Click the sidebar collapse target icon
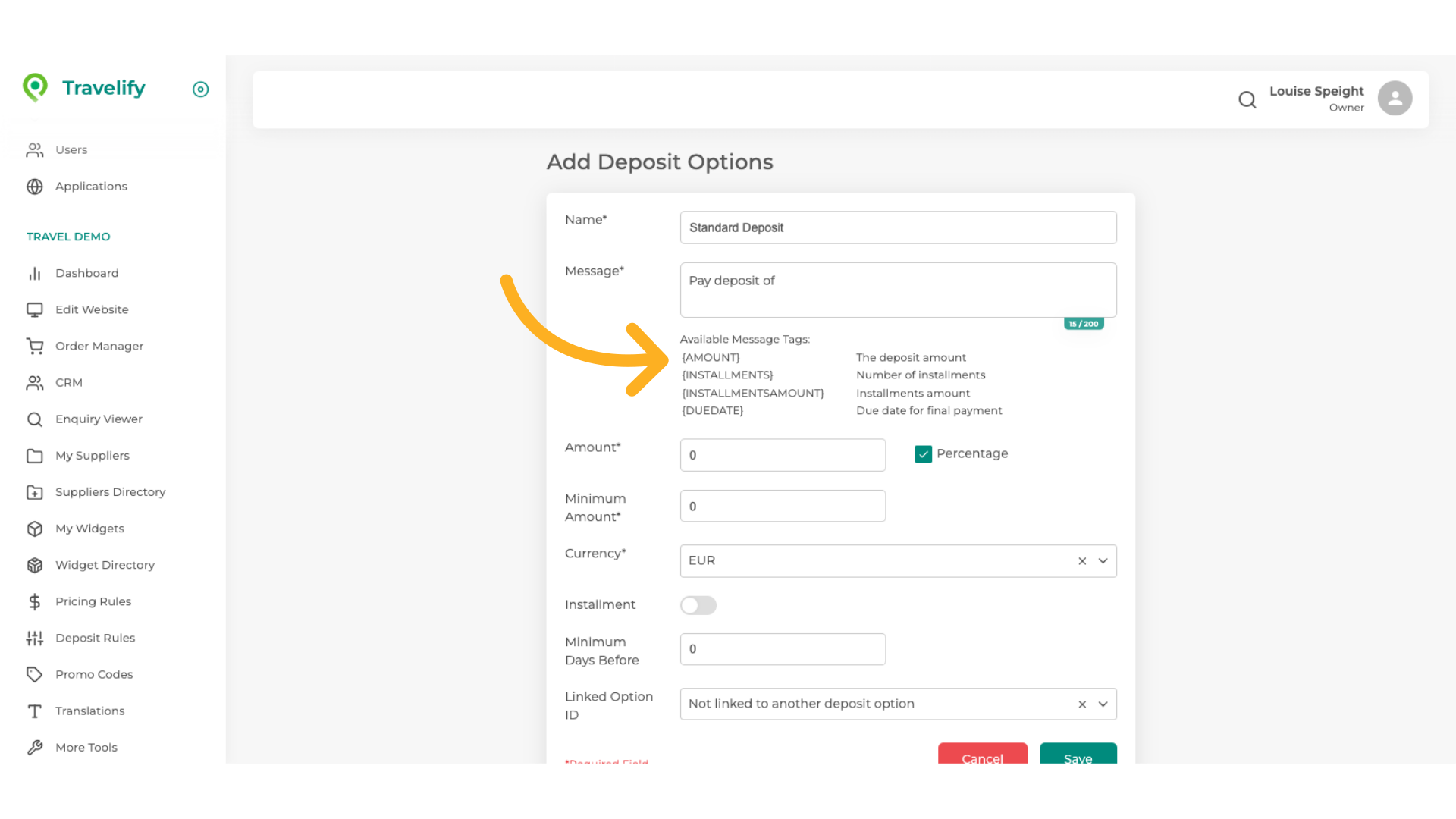 coord(200,89)
